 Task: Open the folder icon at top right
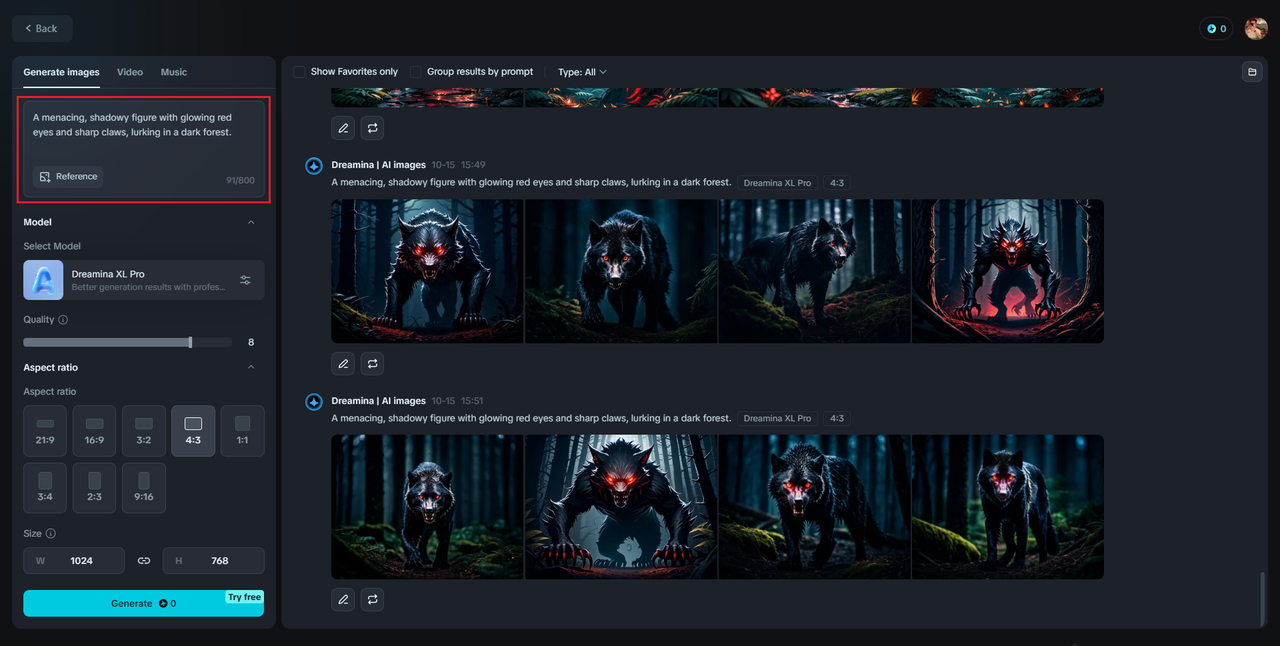1251,72
